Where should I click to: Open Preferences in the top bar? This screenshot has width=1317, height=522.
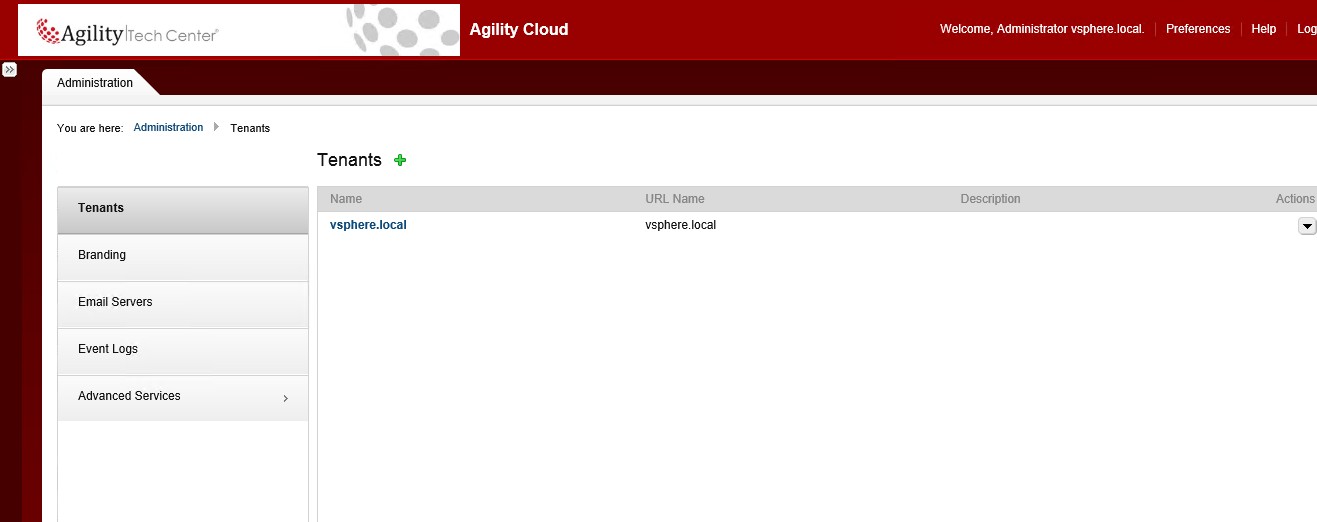click(x=1197, y=29)
